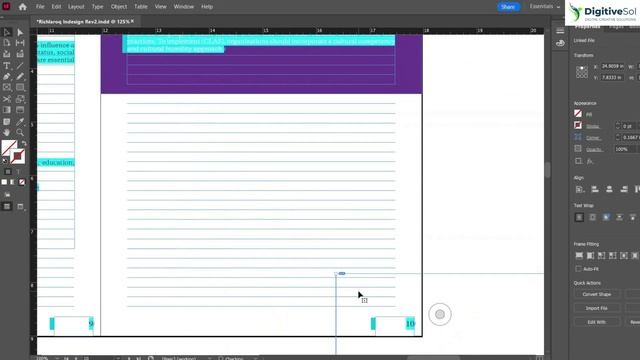Open the File menu
Image resolution: width=640 pixels, height=360 pixels.
pos(40,7)
